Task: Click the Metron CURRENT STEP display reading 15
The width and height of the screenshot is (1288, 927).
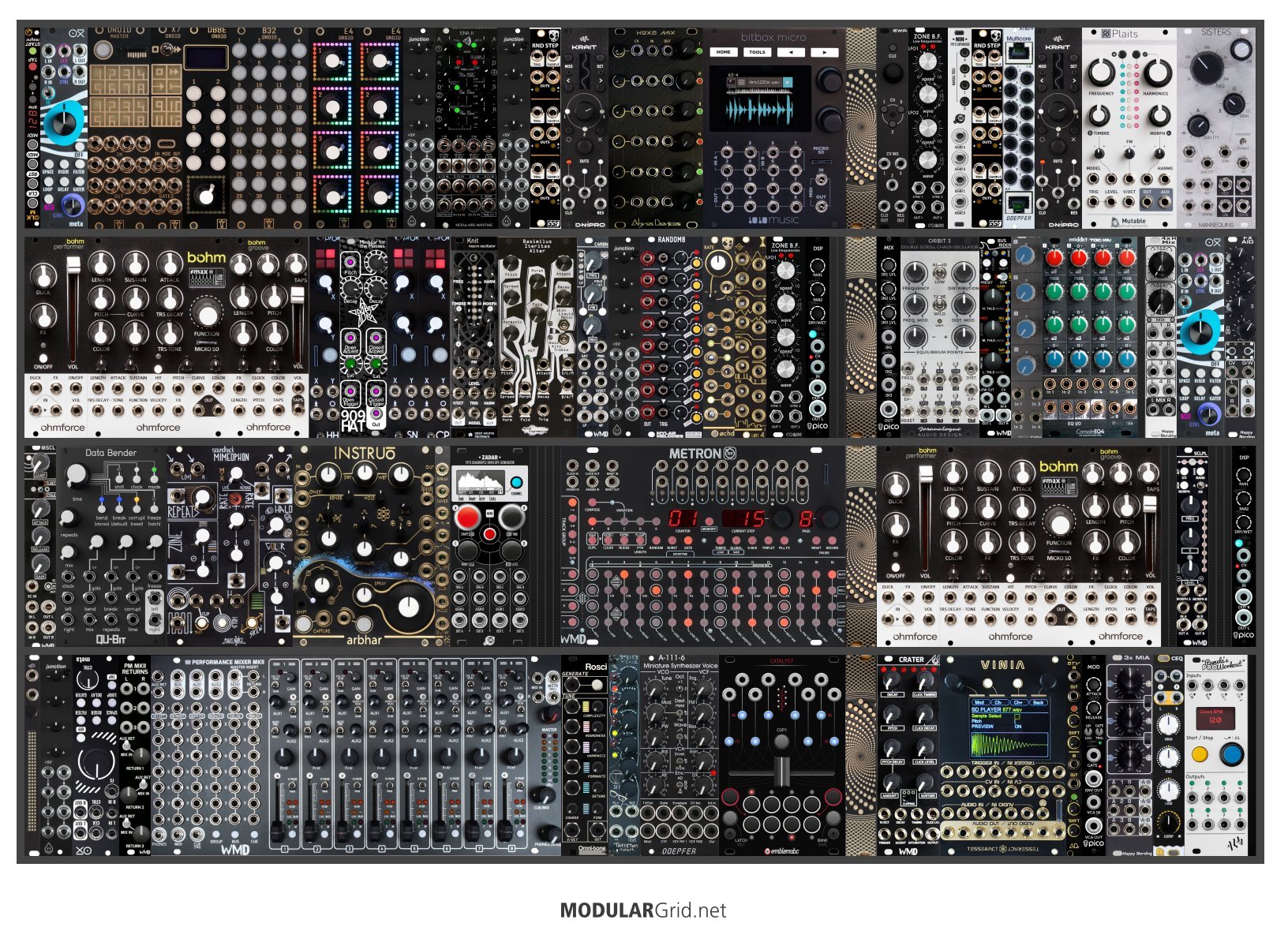Action: tap(743, 518)
